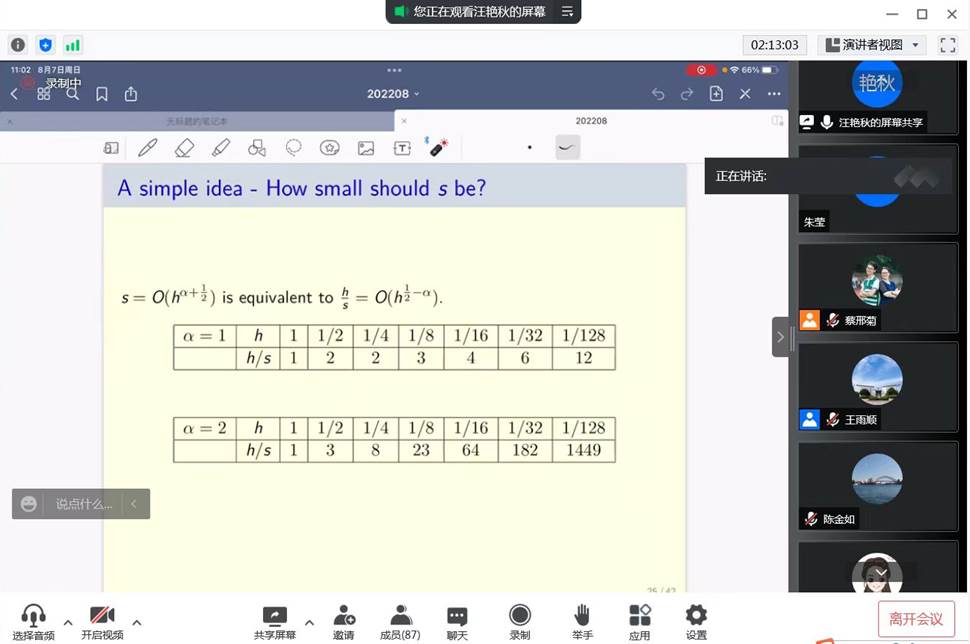Screen dimensions: 970x644
Task: Click the Invite icon in meeting toolbar
Action: pyautogui.click(x=344, y=621)
